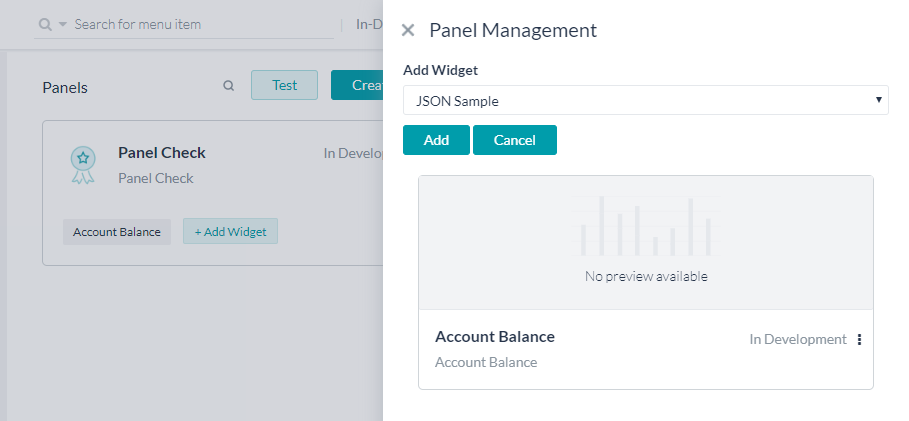The width and height of the screenshot is (909, 421).
Task: Cancel adding the widget
Action: (514, 140)
